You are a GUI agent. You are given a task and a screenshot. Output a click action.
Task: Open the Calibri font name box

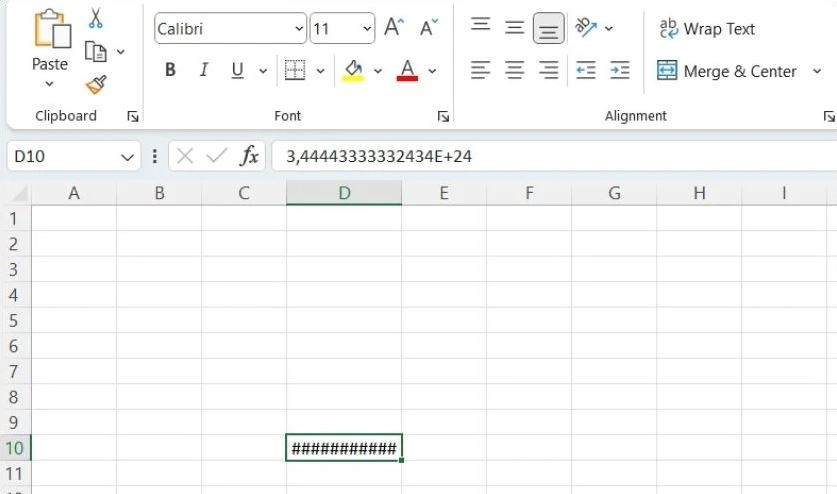pos(231,28)
